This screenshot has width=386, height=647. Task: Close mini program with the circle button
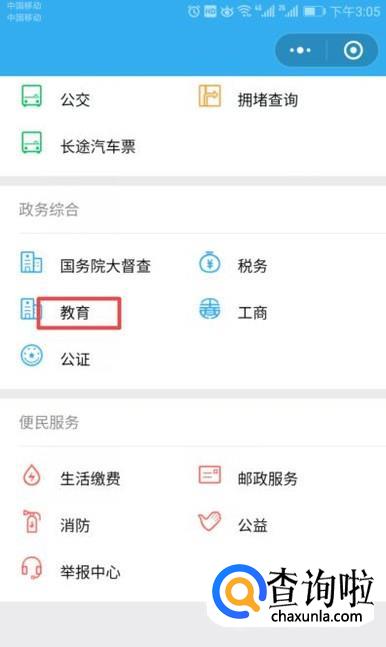[x=353, y=50]
